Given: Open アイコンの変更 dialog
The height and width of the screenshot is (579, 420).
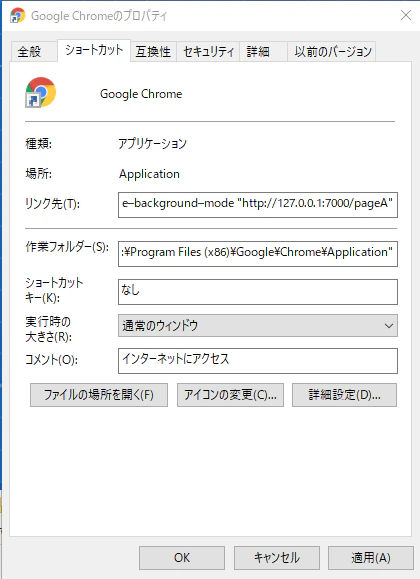Looking at the screenshot, I should pos(231,395).
